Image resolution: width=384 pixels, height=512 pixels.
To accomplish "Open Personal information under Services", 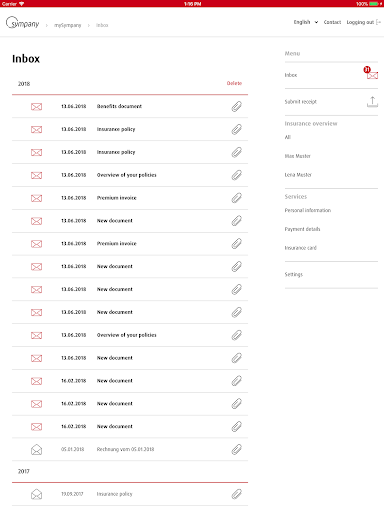I will [308, 210].
